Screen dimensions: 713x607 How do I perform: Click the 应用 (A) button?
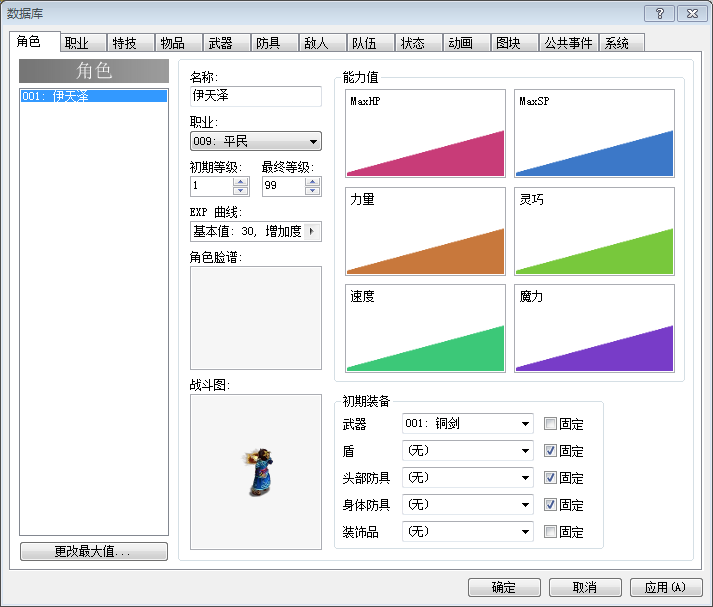tap(666, 587)
